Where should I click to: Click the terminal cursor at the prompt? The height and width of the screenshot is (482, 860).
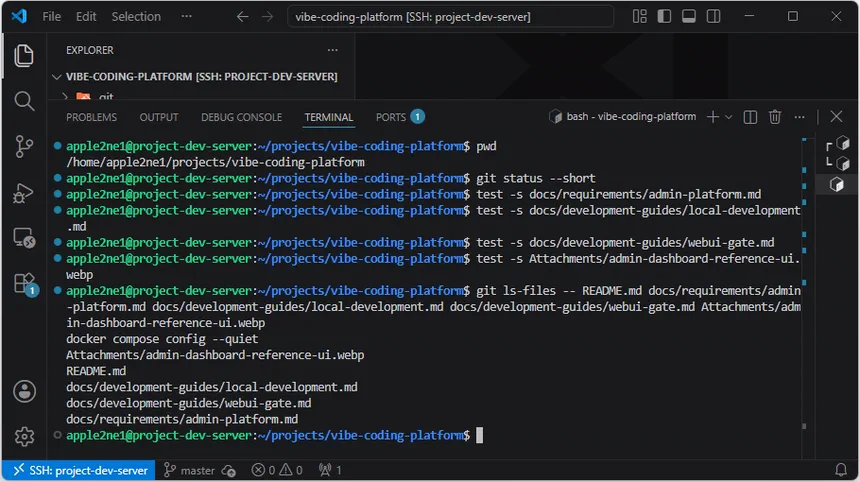[x=479, y=435]
